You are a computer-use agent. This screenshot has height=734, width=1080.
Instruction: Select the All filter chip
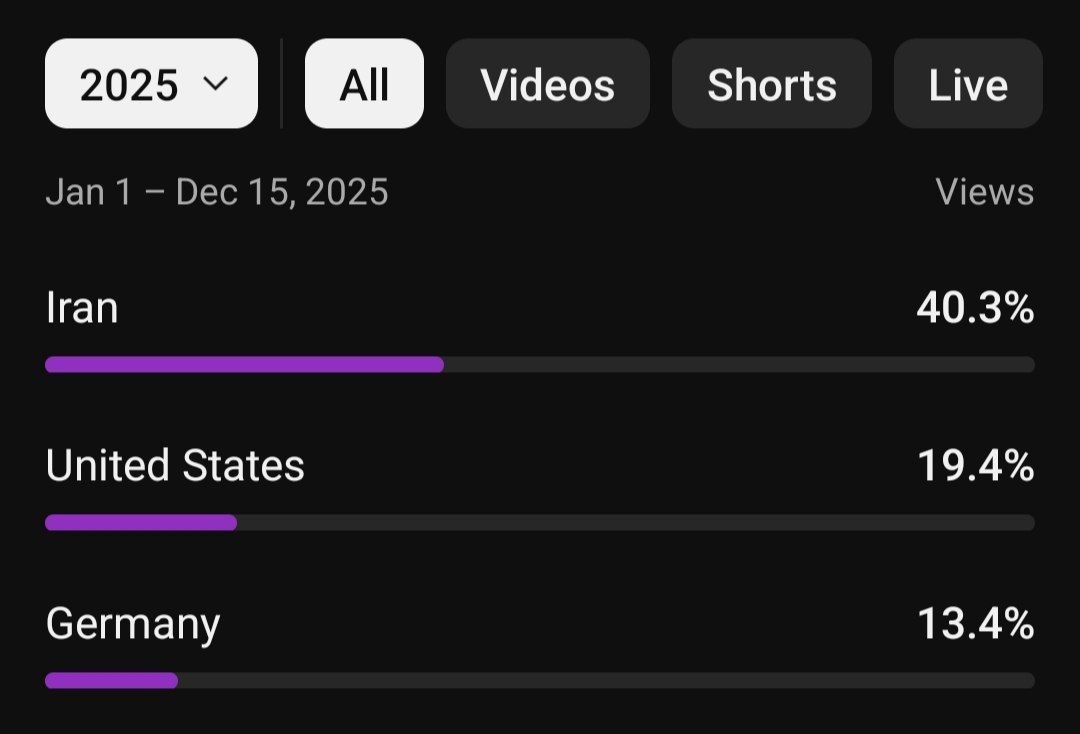click(x=364, y=84)
